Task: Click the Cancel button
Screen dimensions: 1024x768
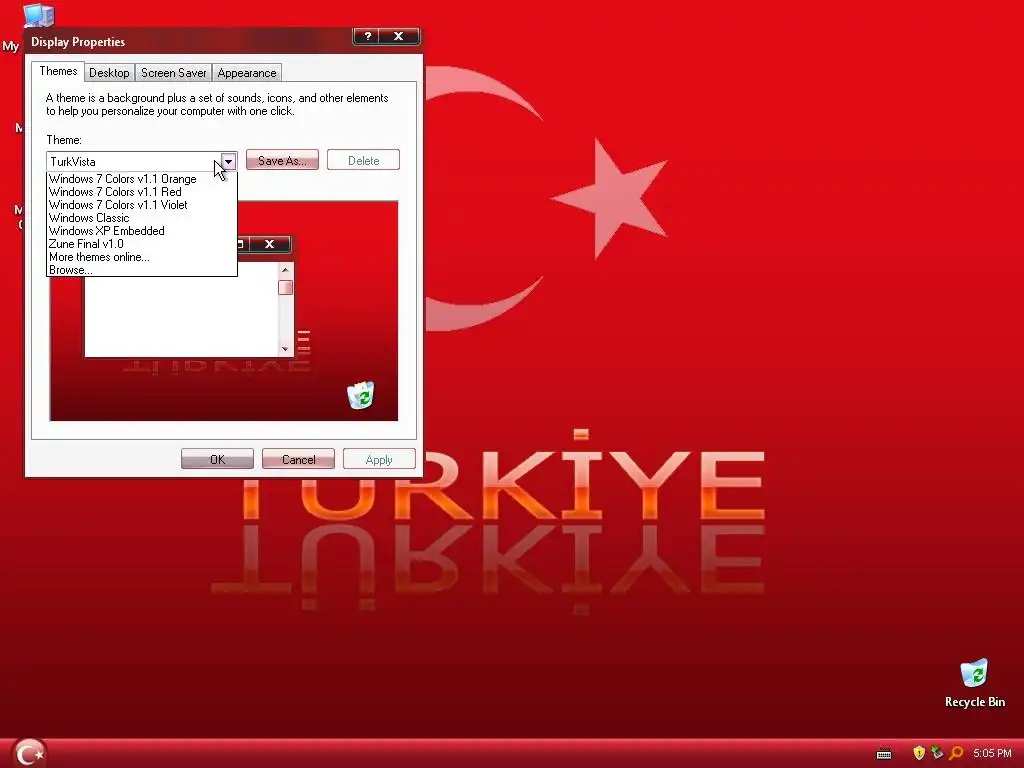Action: tap(298, 459)
